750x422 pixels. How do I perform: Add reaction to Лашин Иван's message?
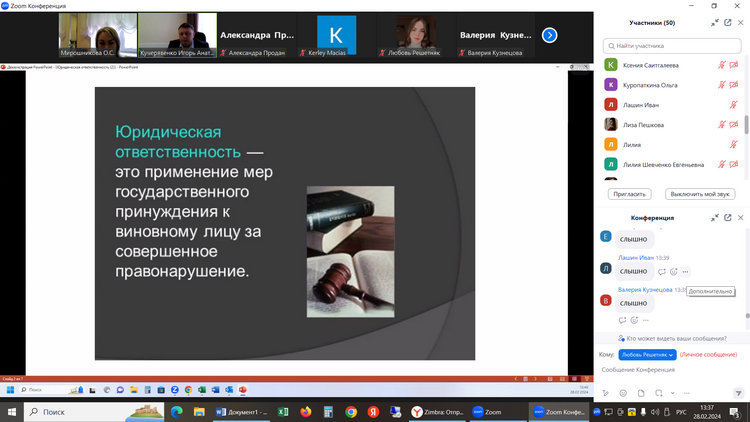click(674, 272)
